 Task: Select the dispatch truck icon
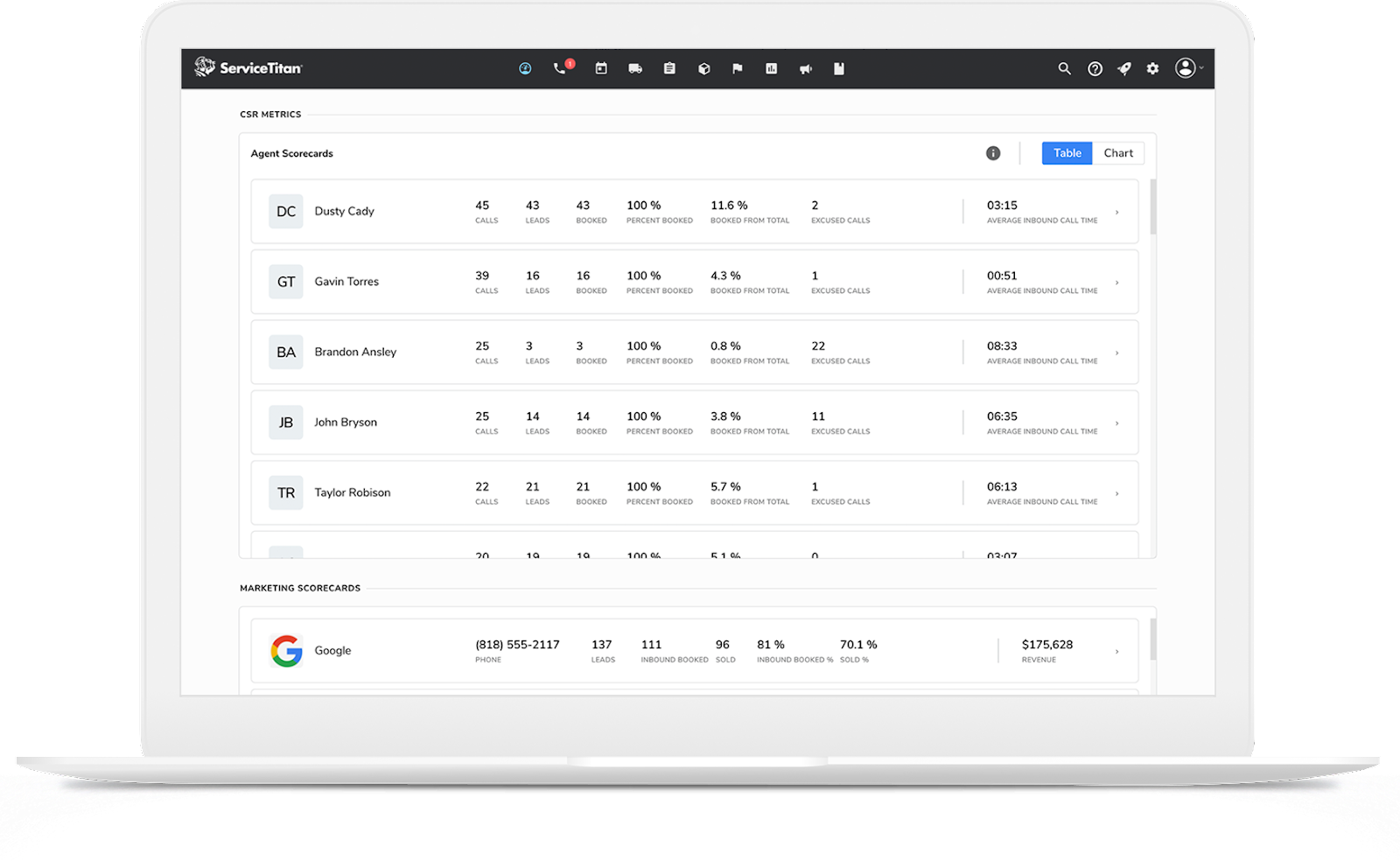pos(634,68)
